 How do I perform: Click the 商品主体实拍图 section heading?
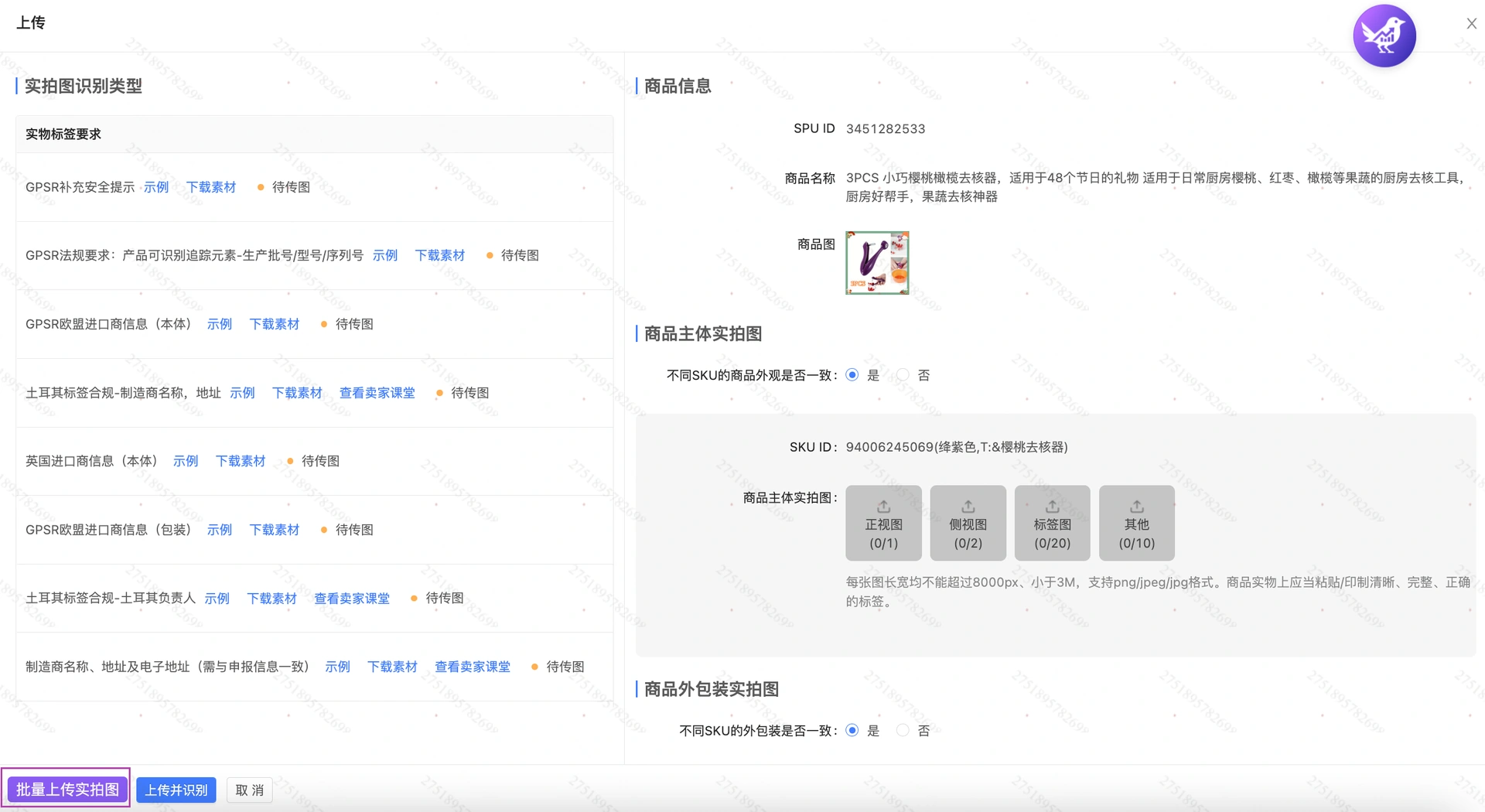coord(703,334)
